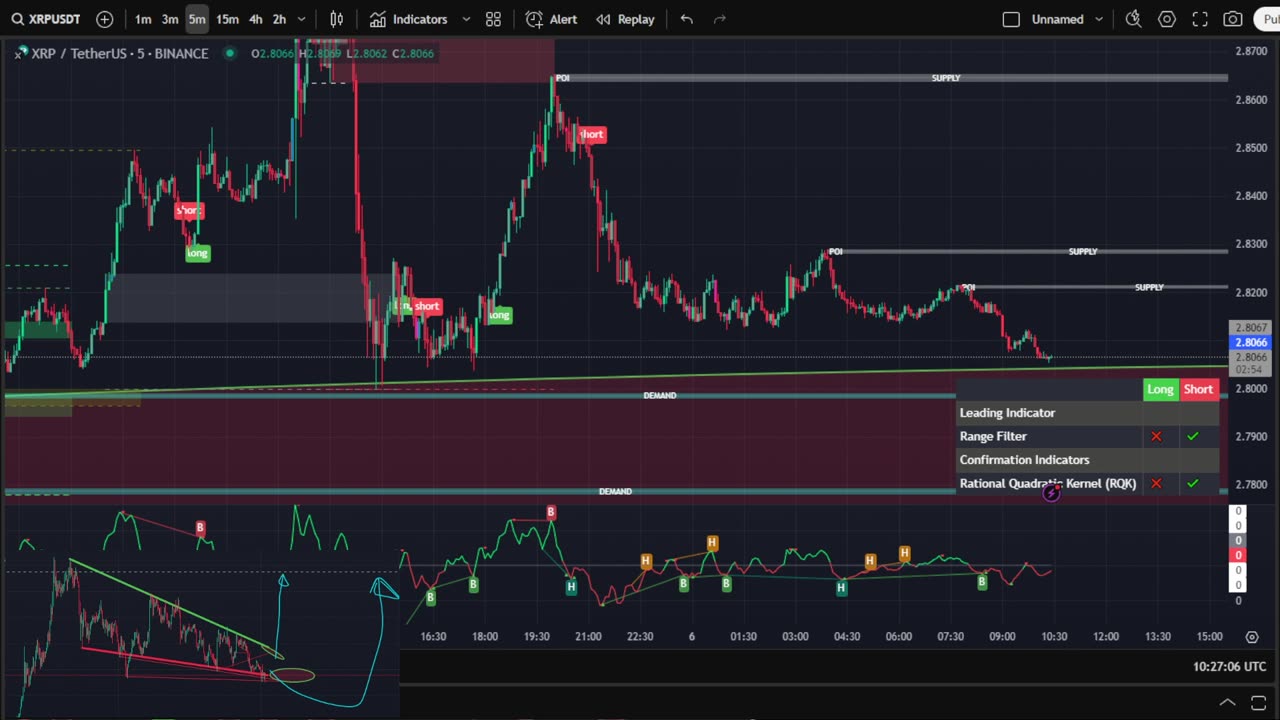Switch to the 4h timeframe

[256, 19]
